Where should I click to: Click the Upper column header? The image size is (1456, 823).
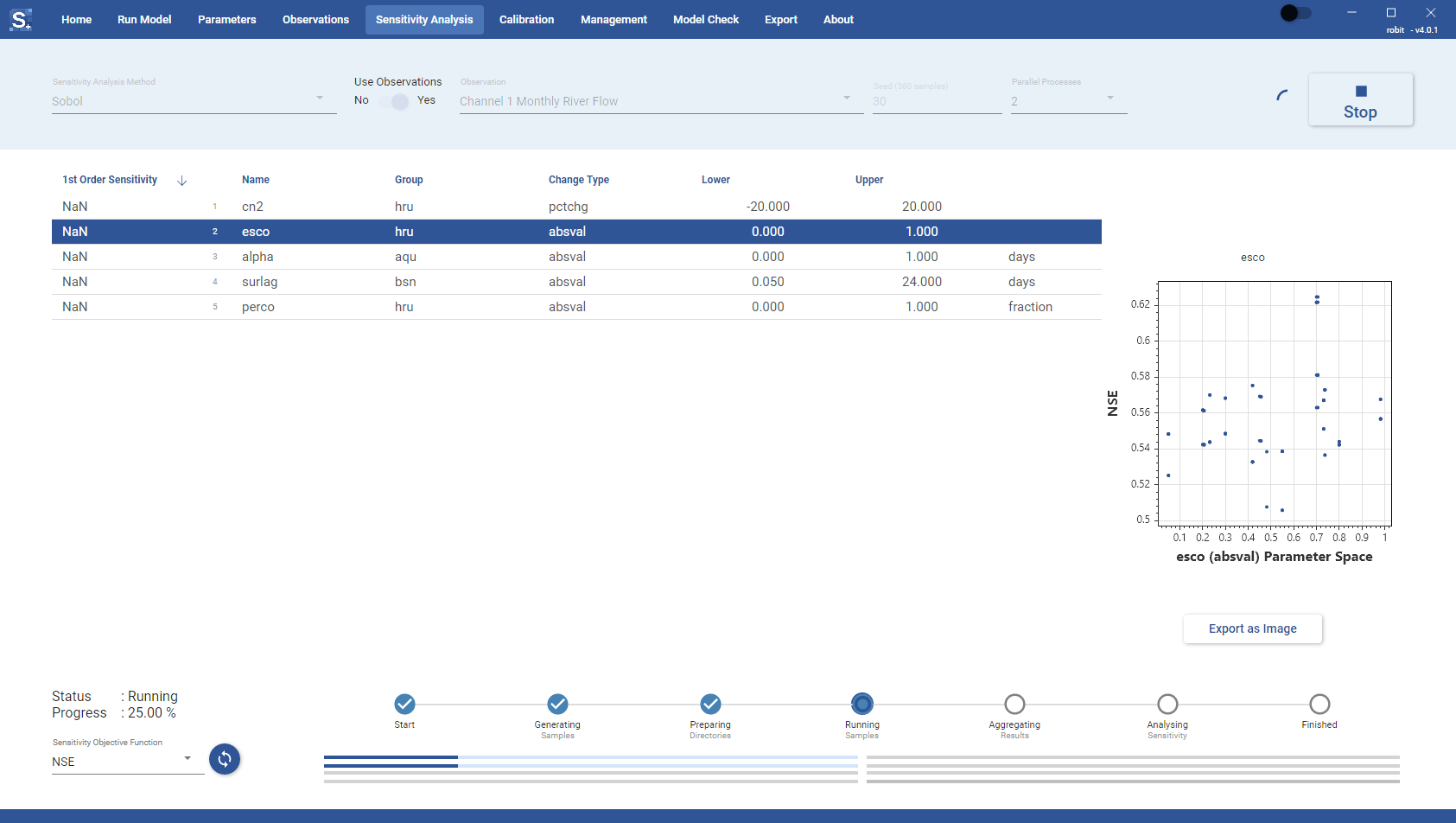tap(869, 180)
